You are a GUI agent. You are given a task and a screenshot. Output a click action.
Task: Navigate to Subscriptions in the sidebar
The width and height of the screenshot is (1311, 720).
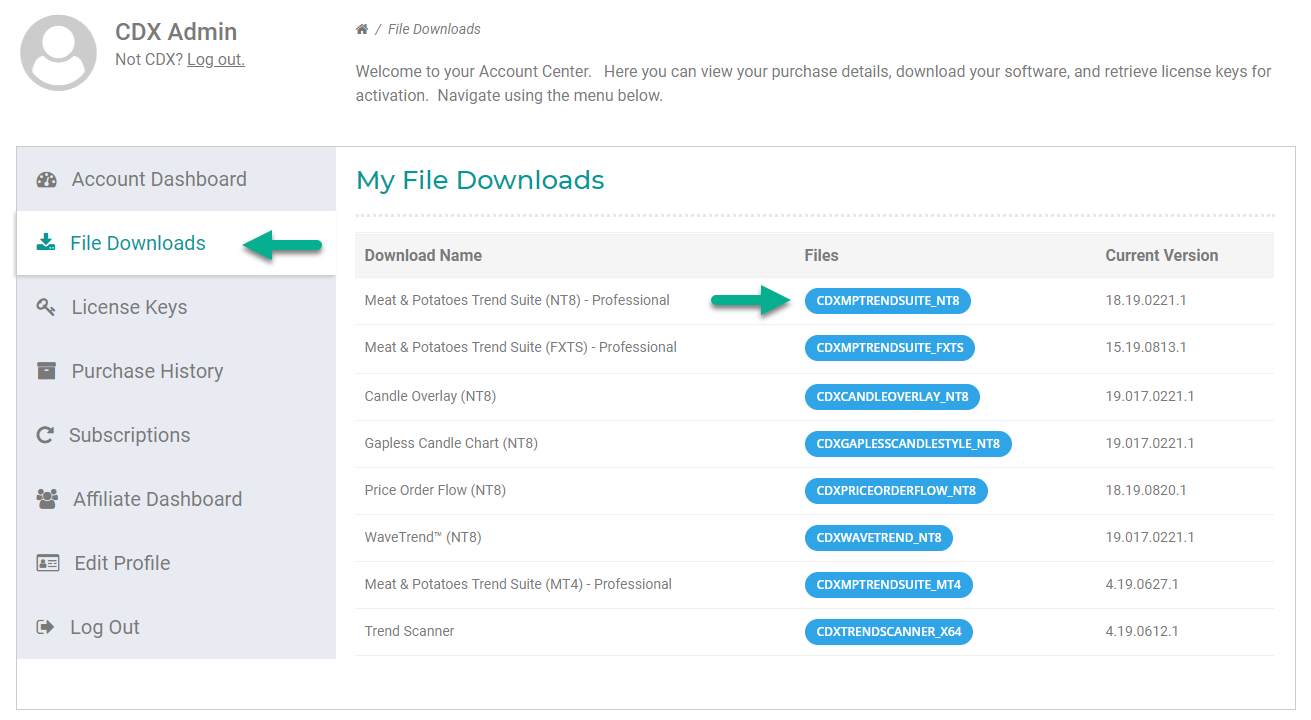(176, 435)
